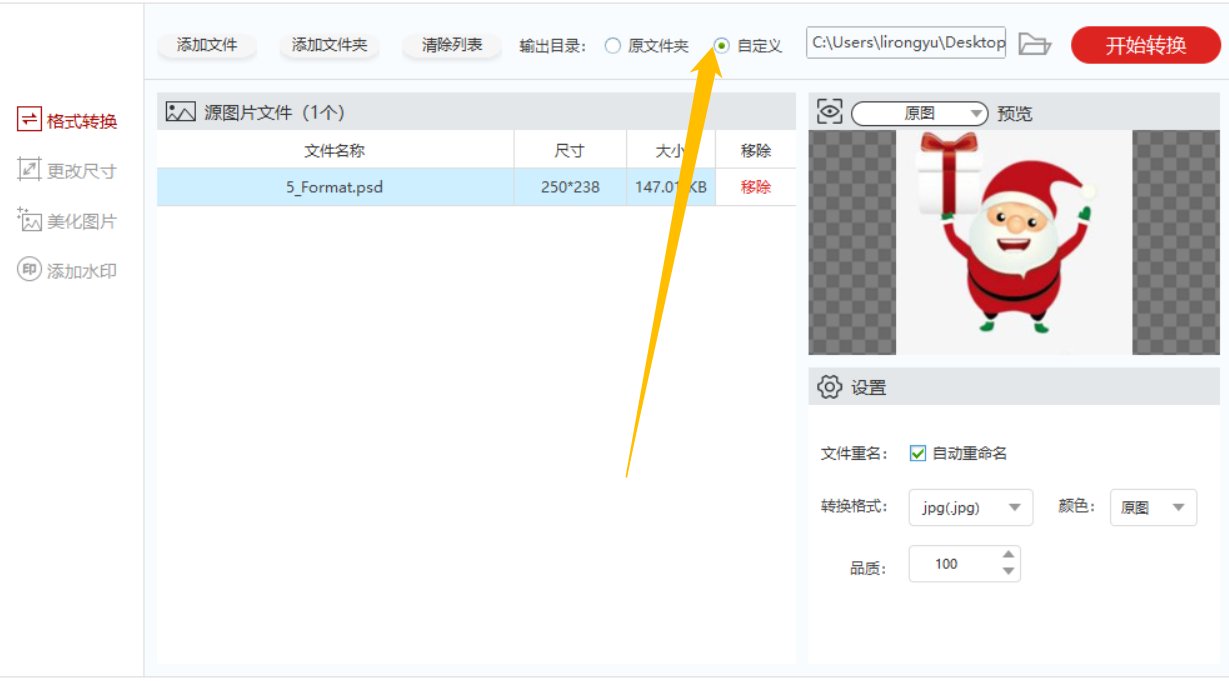Image resolution: width=1229 pixels, height=681 pixels.
Task: Click the output path input field
Action: click(905, 43)
